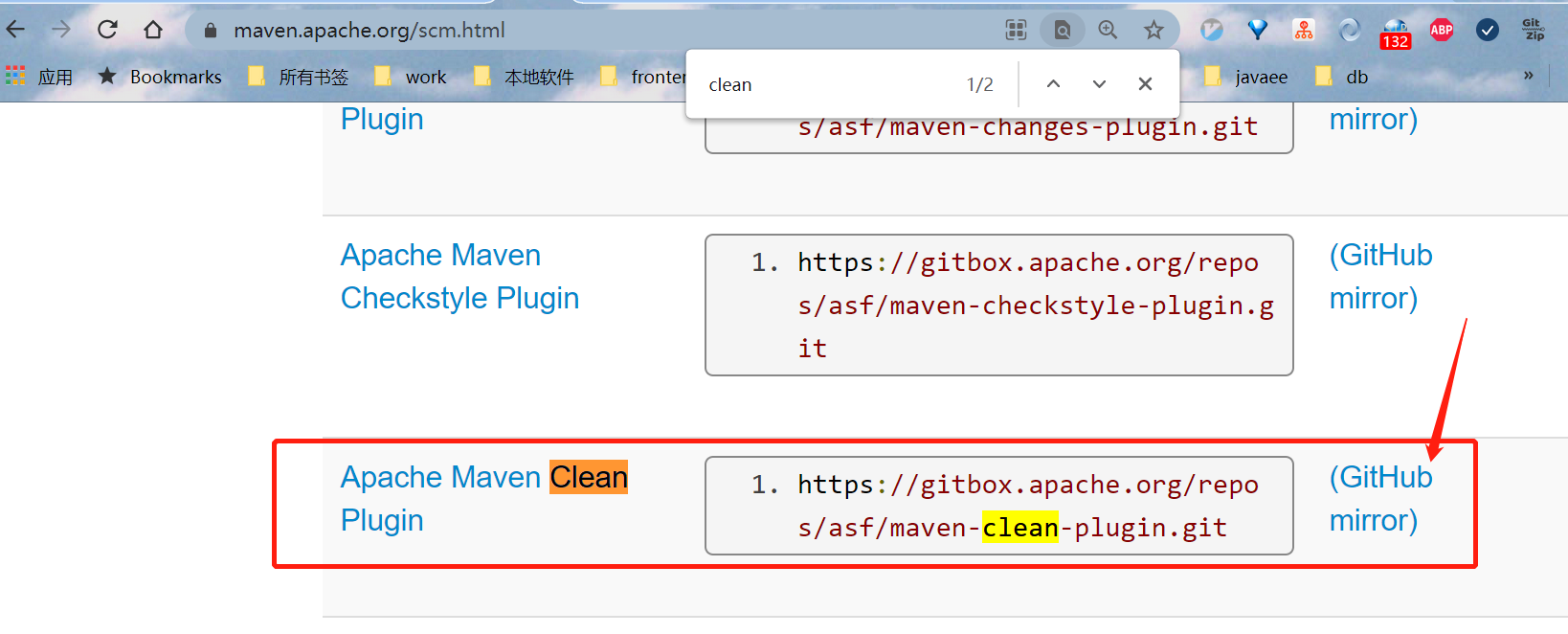Image resolution: width=1568 pixels, height=634 pixels.
Task: Open the javaee bookmarks folder
Action: 1246,77
